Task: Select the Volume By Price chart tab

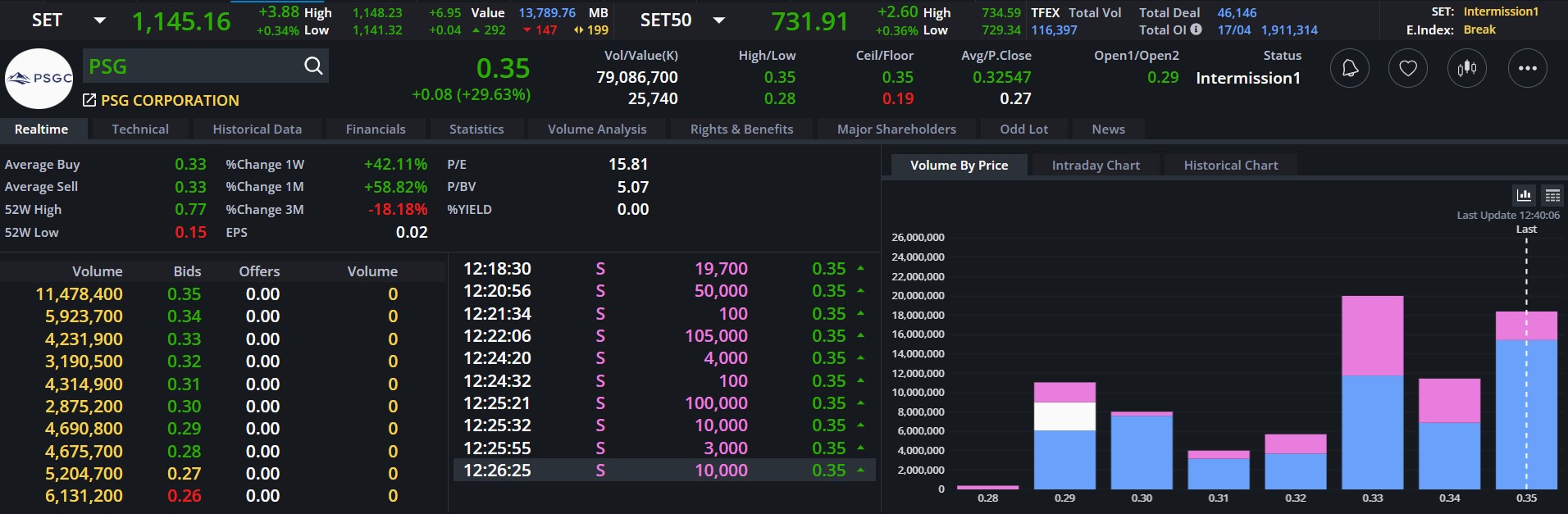Action: 959,166
